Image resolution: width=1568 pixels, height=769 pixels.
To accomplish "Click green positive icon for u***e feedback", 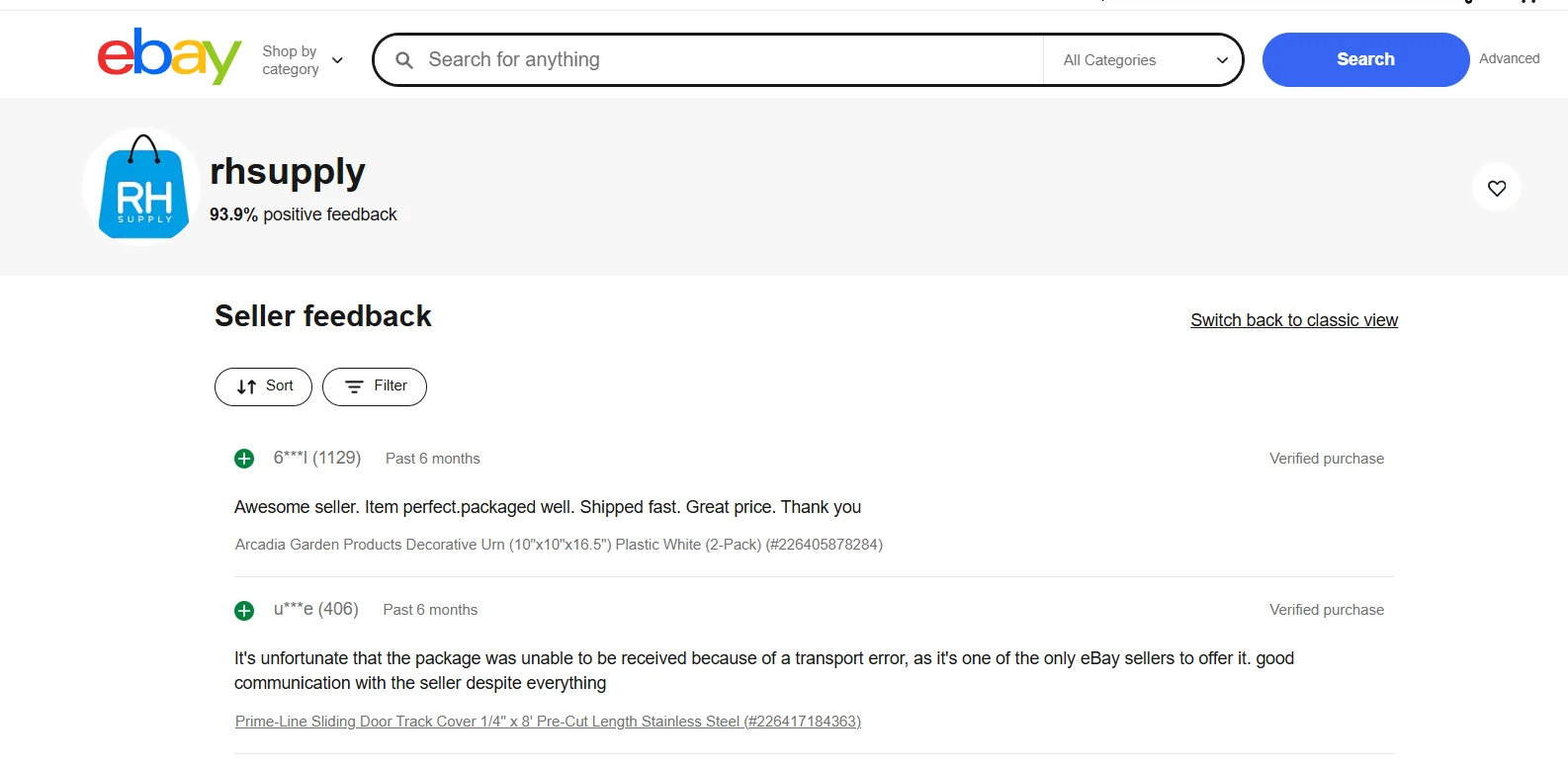I will [x=244, y=611].
